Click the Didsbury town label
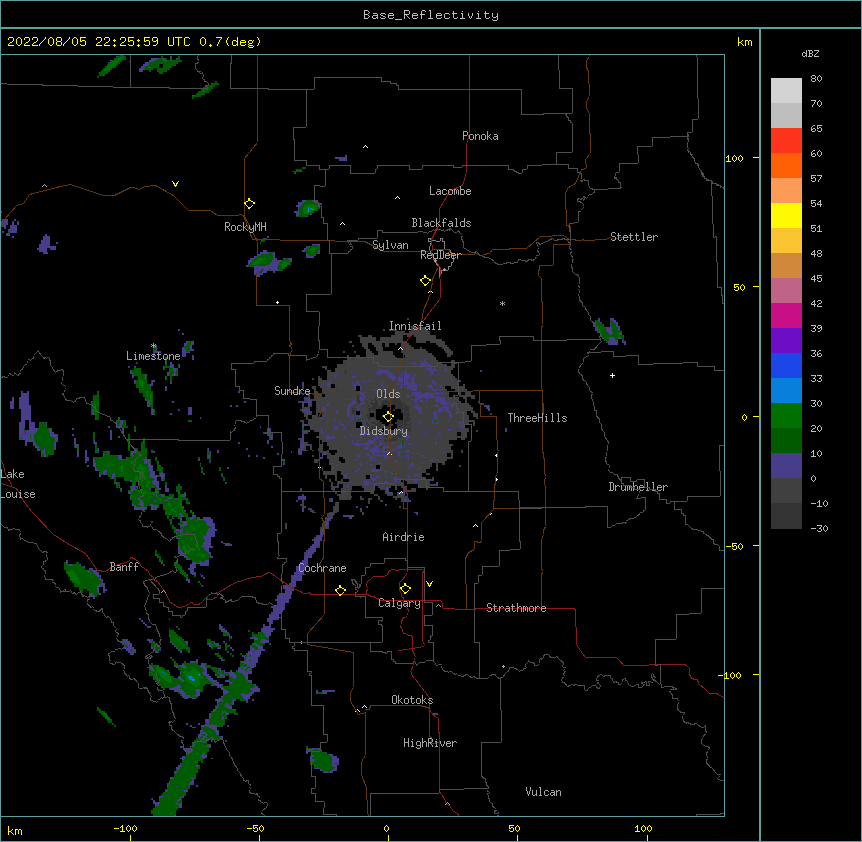 tap(384, 431)
